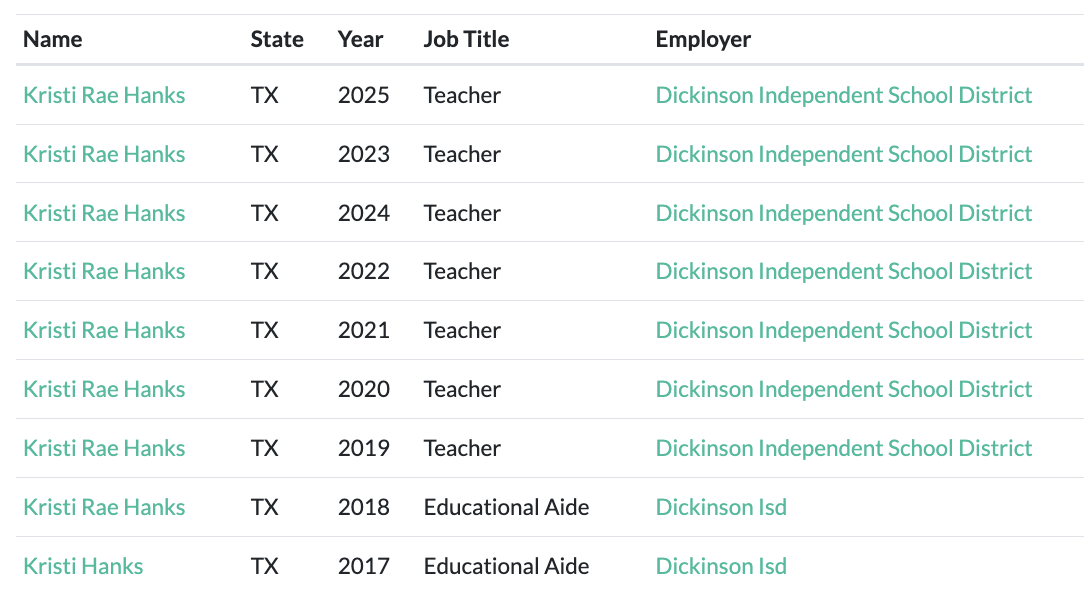Screen dimensions: 1084x612
Task: Open Kristi Rae Hanks 2024 name link
Action: coord(104,213)
